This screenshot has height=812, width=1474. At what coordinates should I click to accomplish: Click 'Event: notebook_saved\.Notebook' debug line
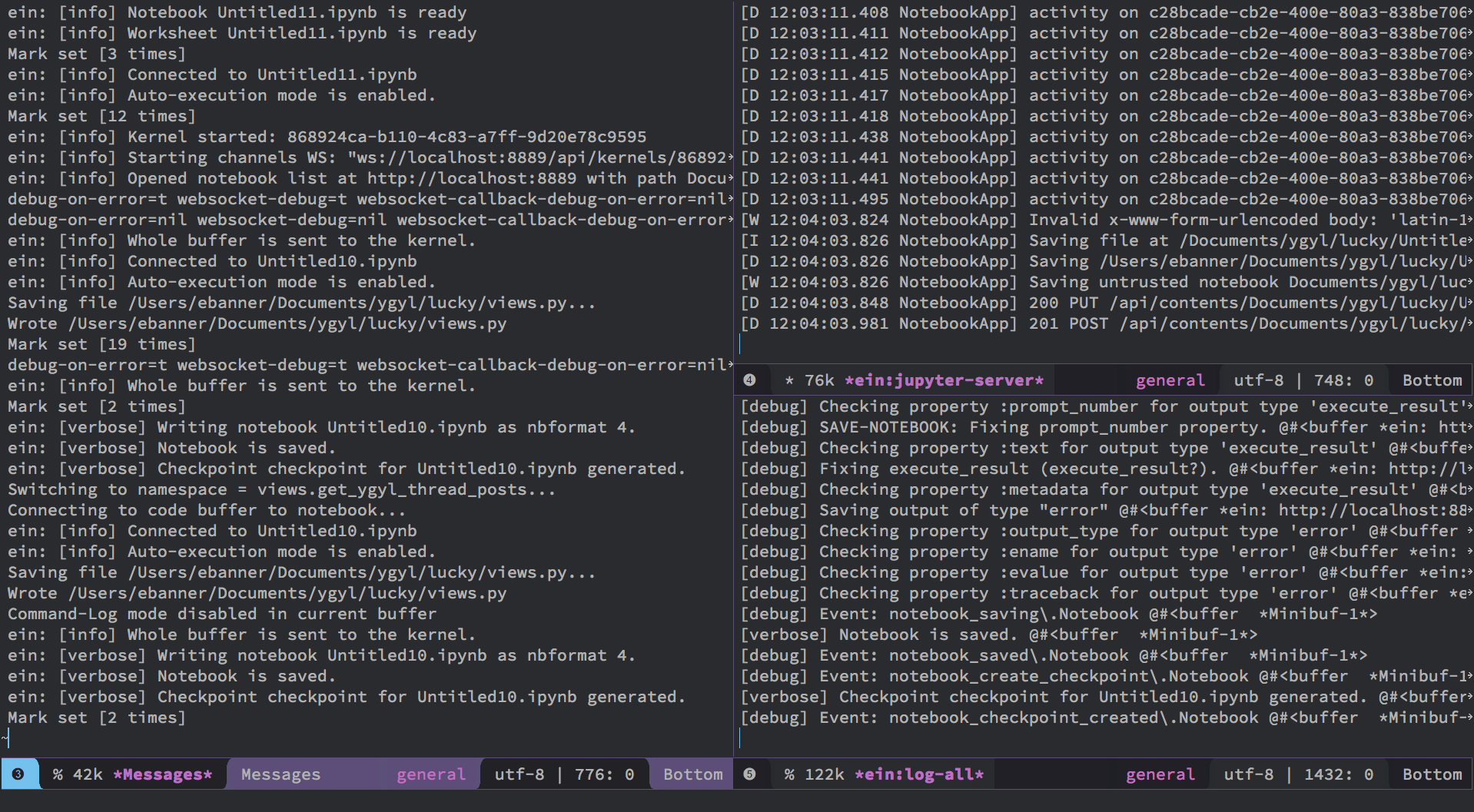coord(1054,655)
